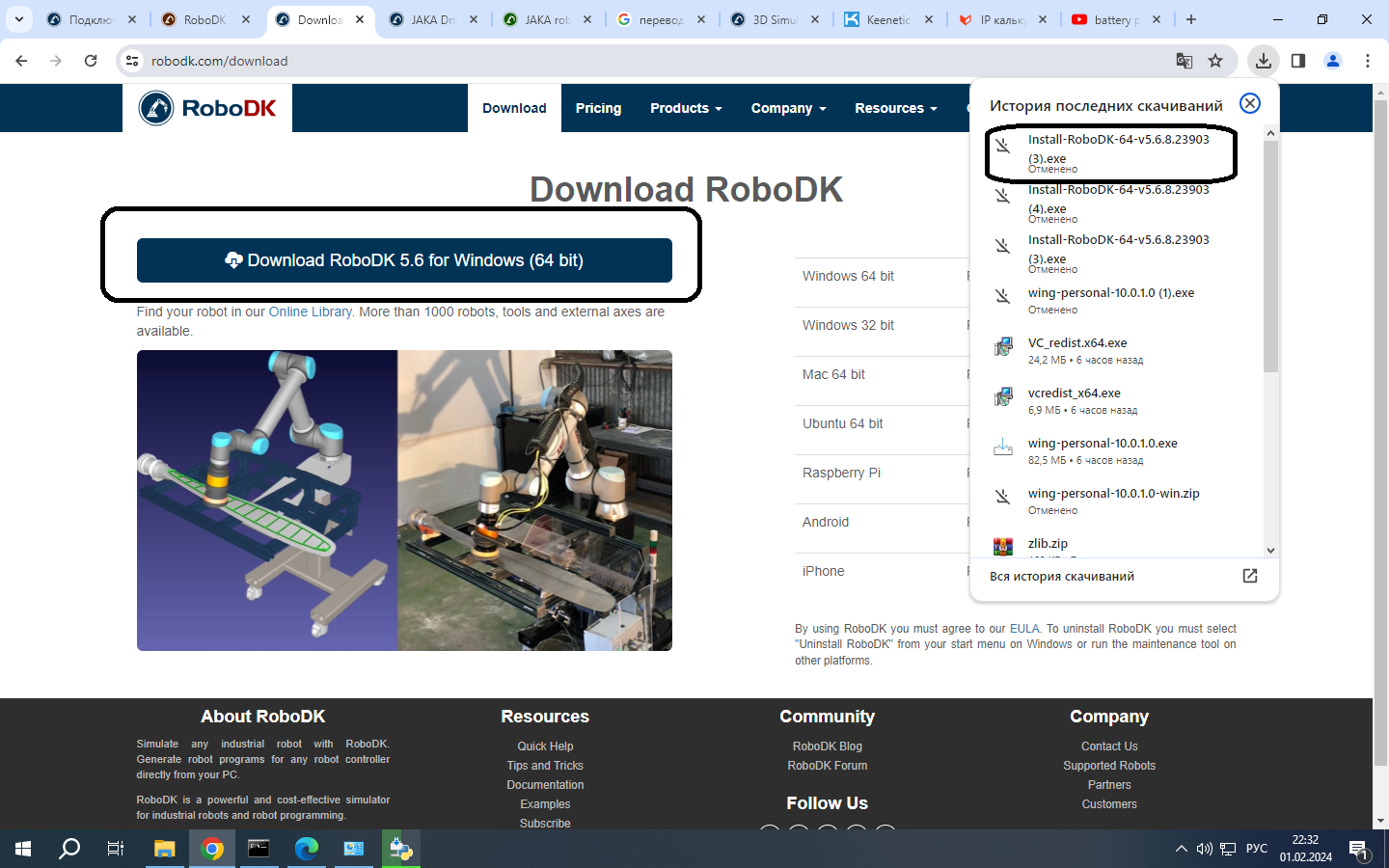This screenshot has height=868, width=1389.
Task: Click the RoboDK logo
Action: [x=207, y=108]
